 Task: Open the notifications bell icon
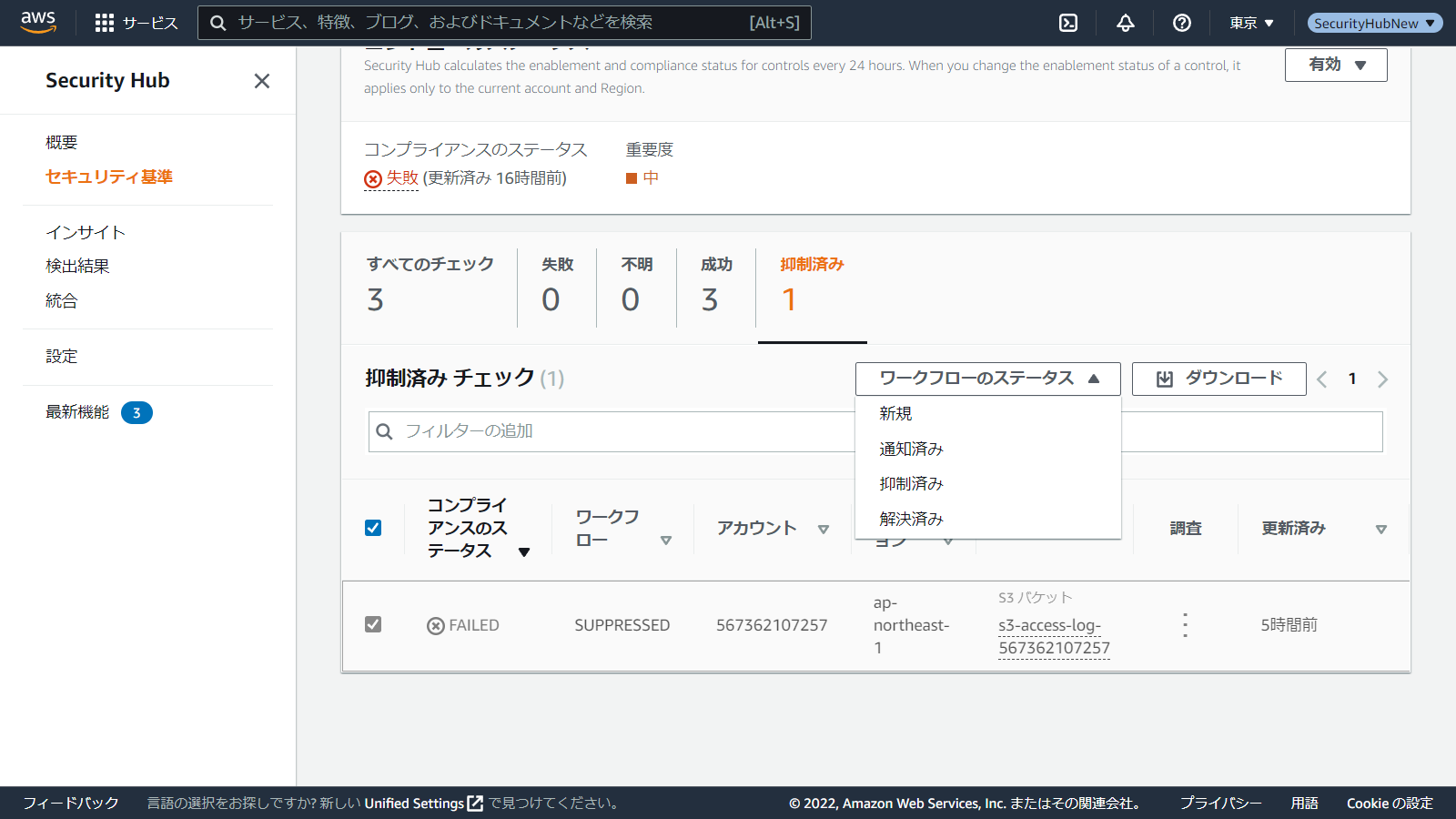click(1126, 23)
